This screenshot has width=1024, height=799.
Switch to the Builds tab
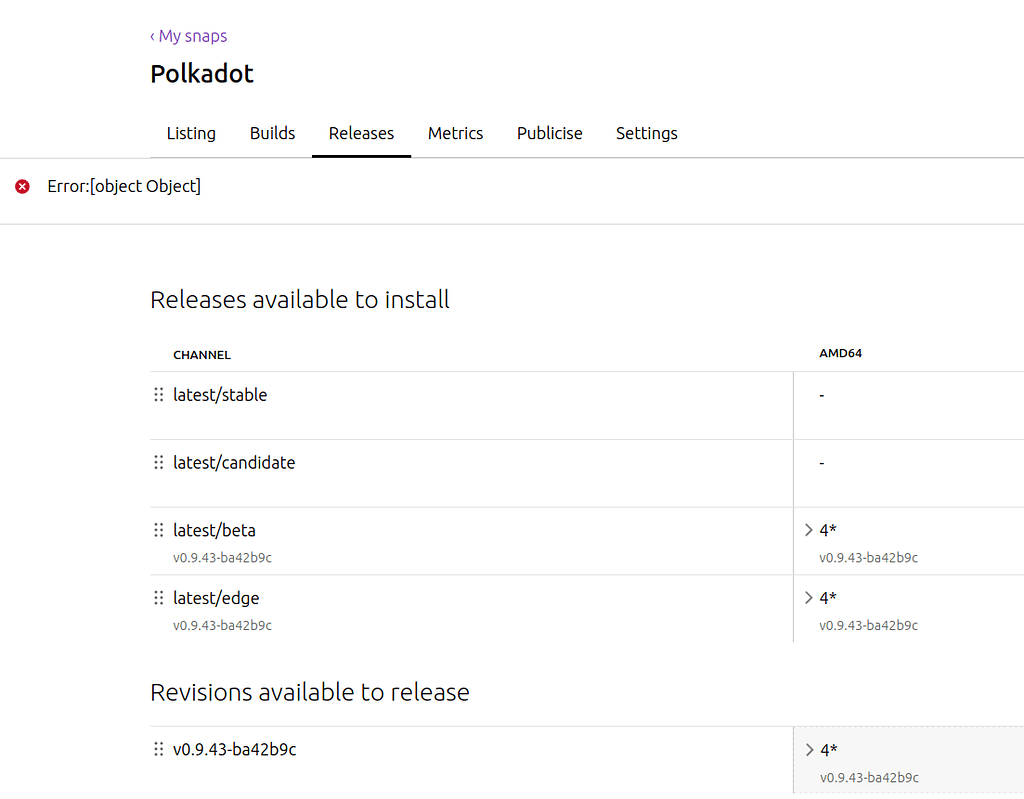272,133
